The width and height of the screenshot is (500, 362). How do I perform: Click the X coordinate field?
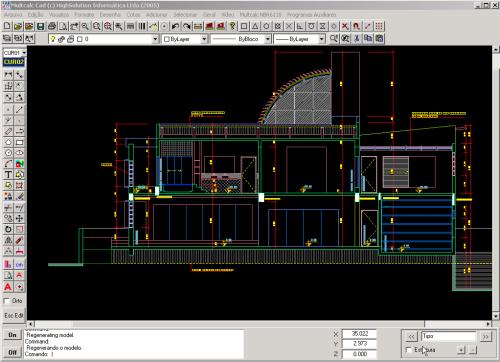pyautogui.click(x=359, y=333)
